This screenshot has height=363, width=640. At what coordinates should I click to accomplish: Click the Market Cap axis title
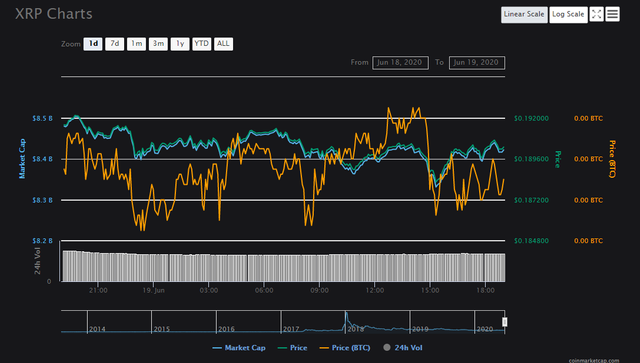tap(22, 158)
